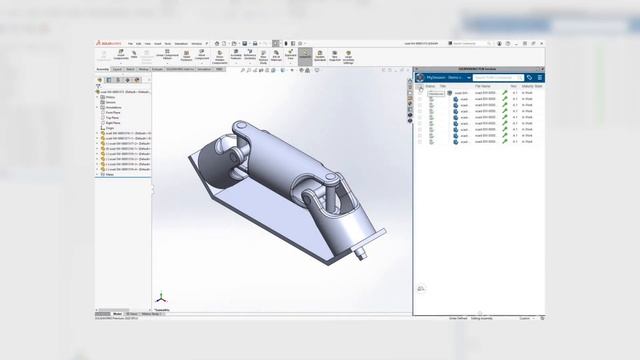Switch to the Sketch ribbon tab
This screenshot has height=360, width=640.
[130, 69]
